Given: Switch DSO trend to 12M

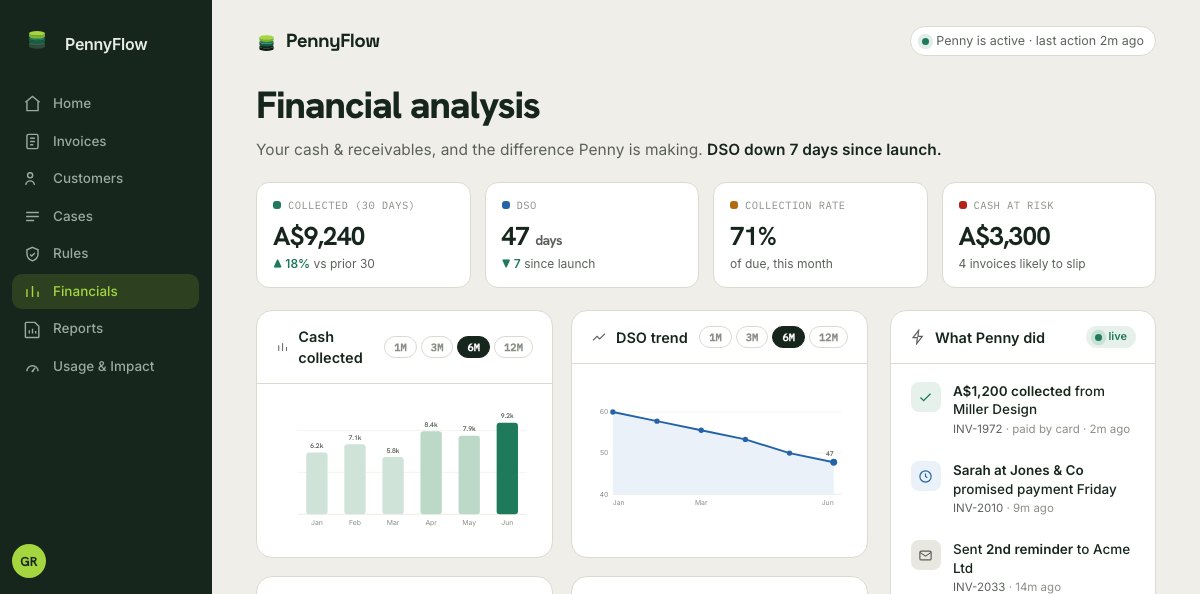Looking at the screenshot, I should [828, 337].
